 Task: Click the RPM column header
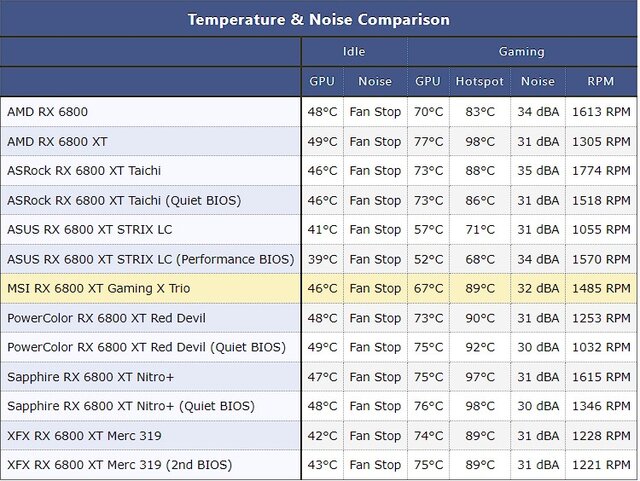coord(601,81)
